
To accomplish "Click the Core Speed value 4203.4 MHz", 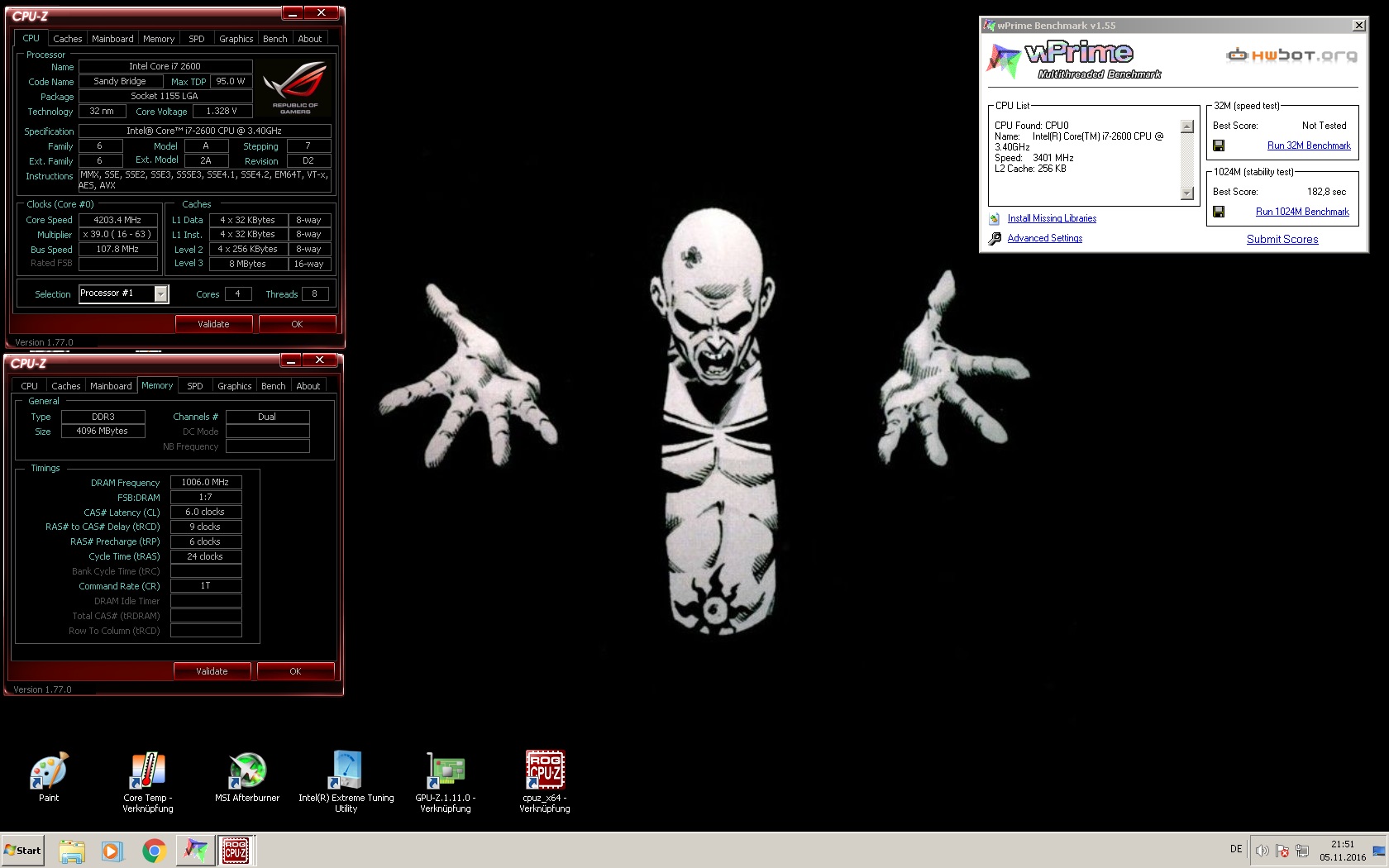I will [x=118, y=220].
